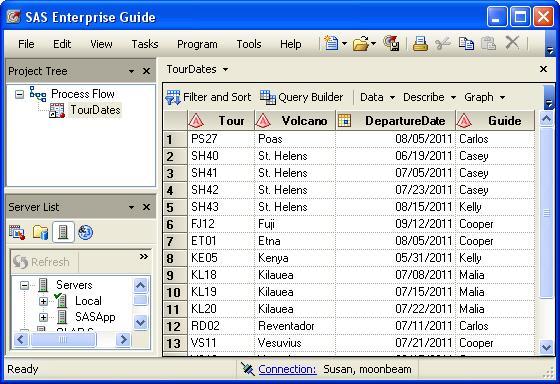Close the Server List pane
Viewport: 560px width, 384px height.
click(146, 207)
